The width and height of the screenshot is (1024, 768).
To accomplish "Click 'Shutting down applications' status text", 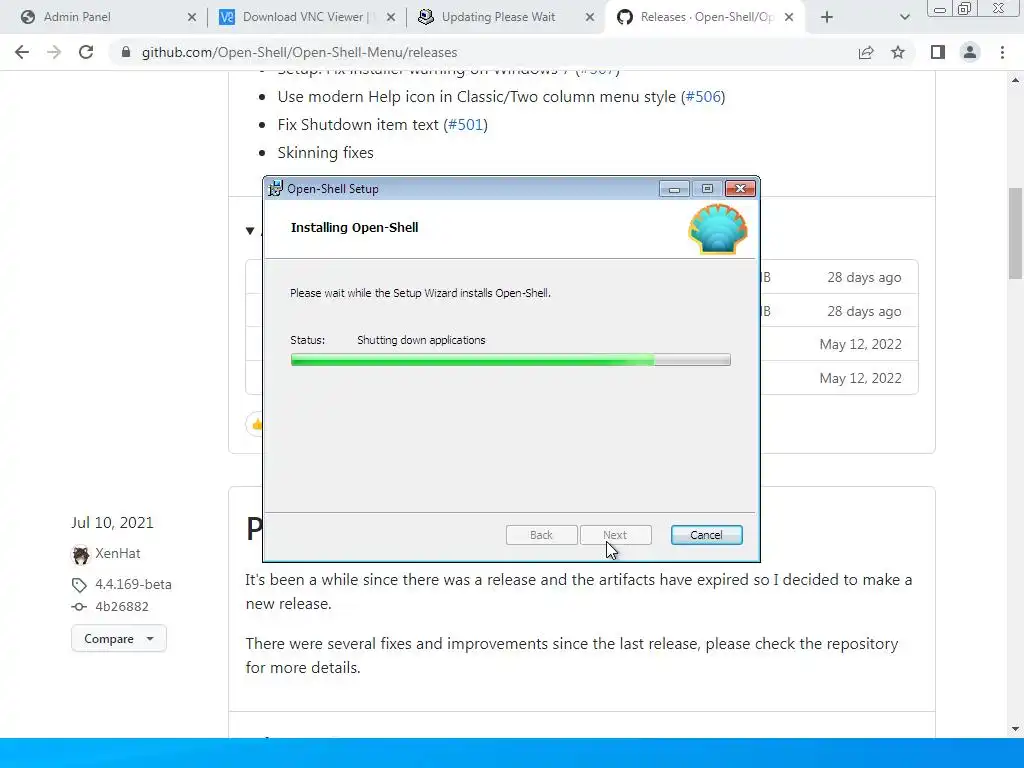I will (x=421, y=340).
